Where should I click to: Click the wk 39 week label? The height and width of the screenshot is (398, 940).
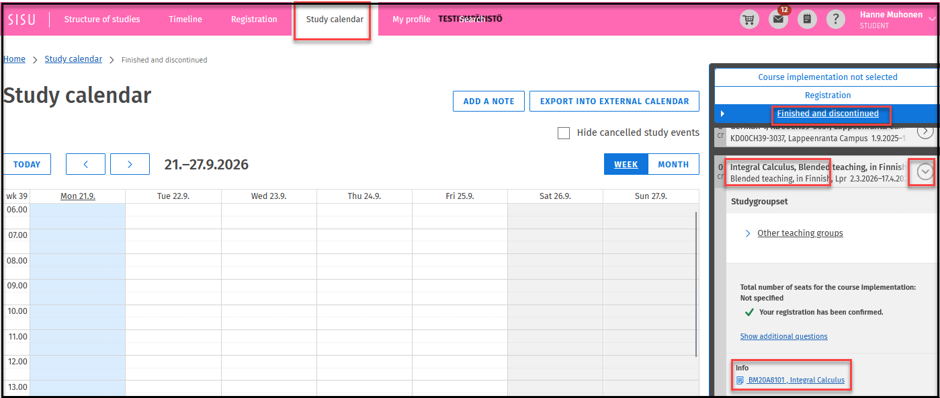(x=16, y=197)
